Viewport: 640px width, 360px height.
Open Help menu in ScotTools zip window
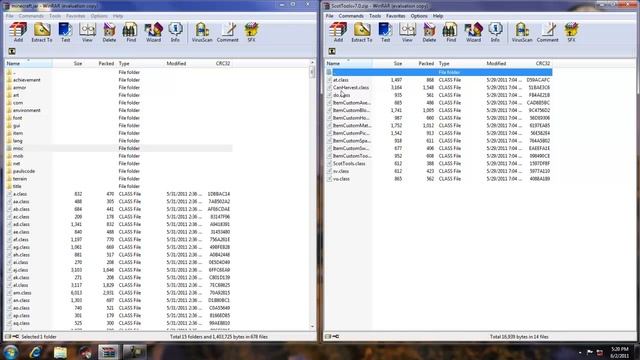point(438,16)
